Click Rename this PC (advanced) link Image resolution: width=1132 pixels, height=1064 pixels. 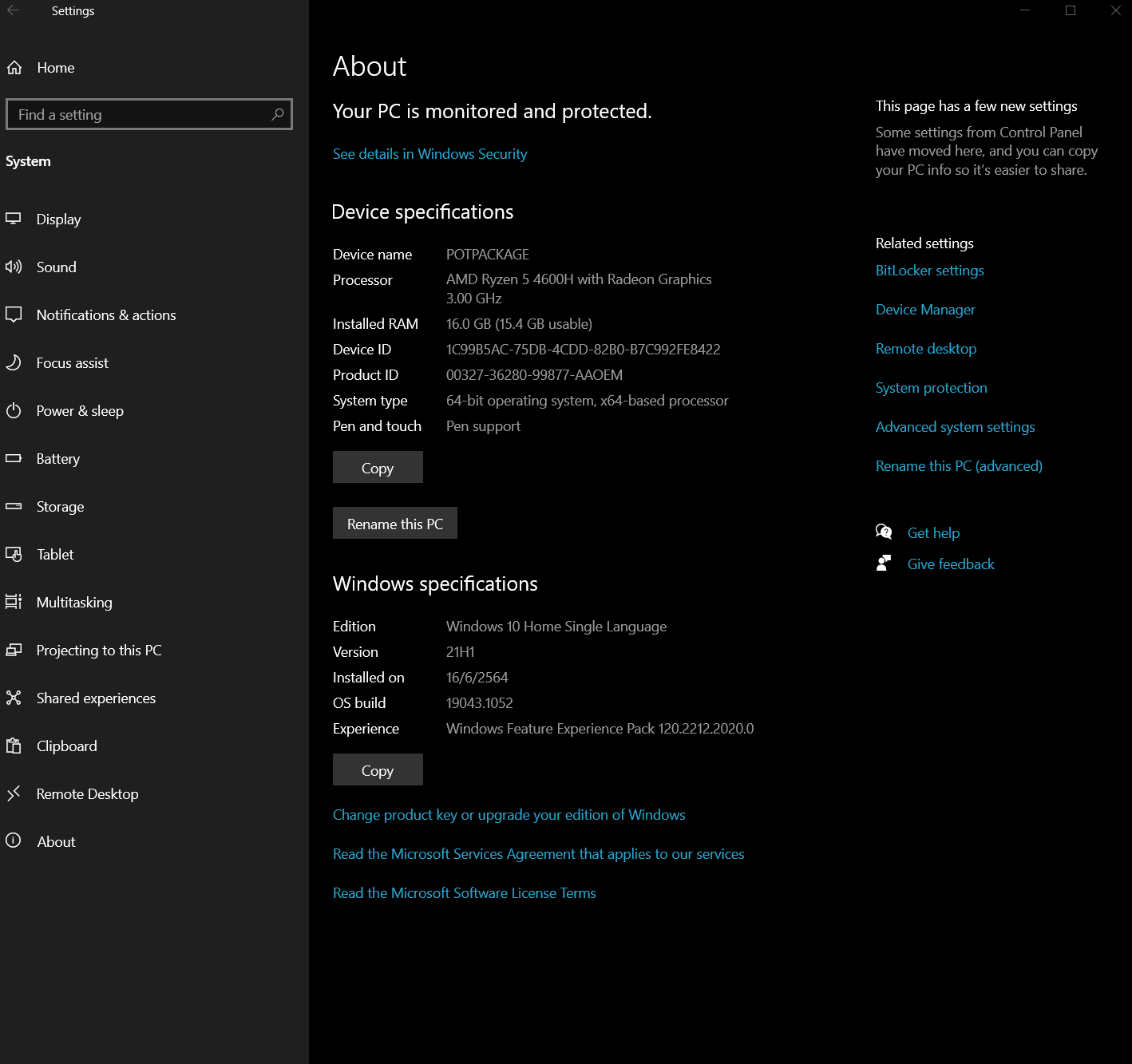[959, 466]
